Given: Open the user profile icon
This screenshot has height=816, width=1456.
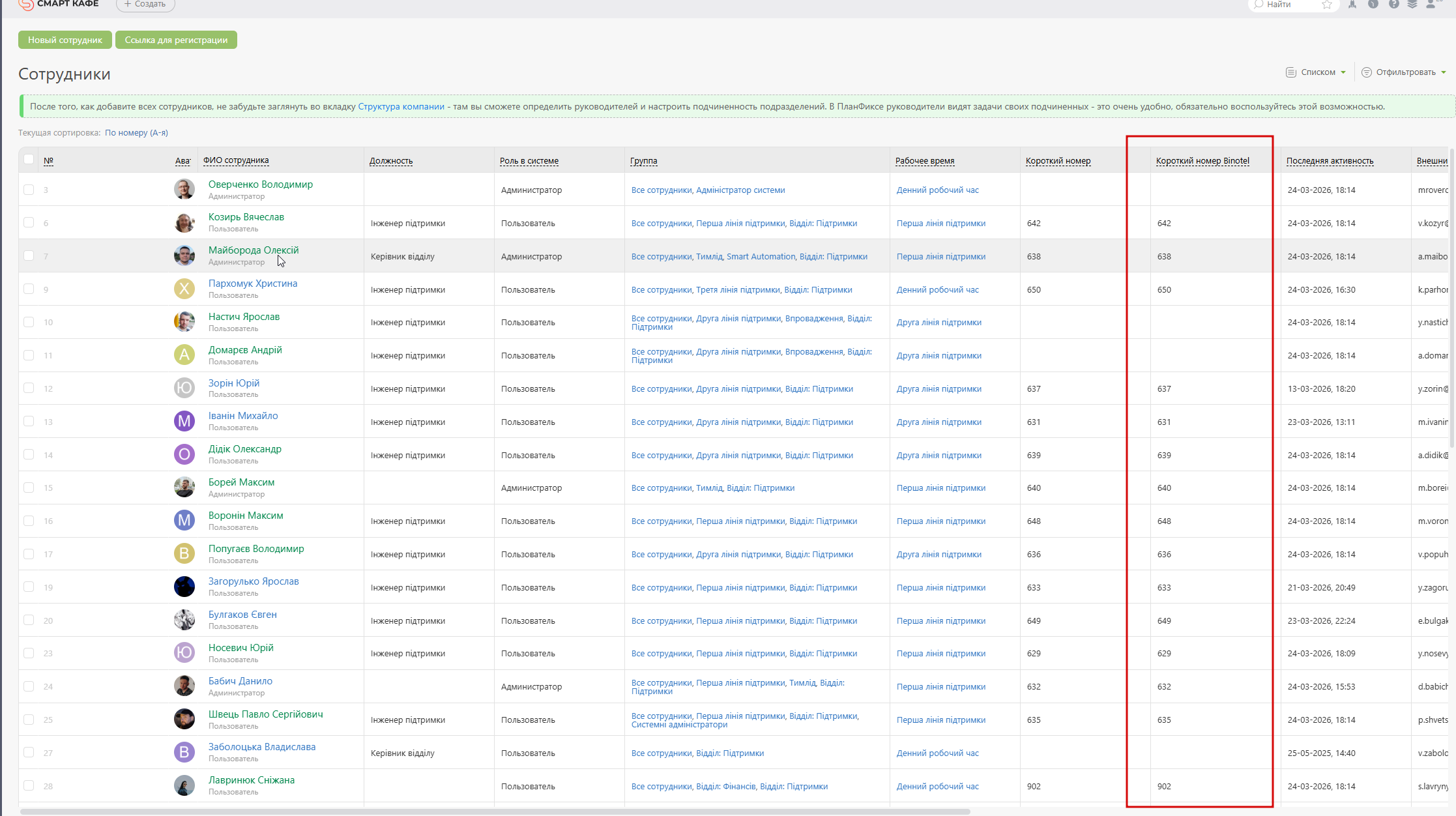Looking at the screenshot, I should pyautogui.click(x=1431, y=4).
